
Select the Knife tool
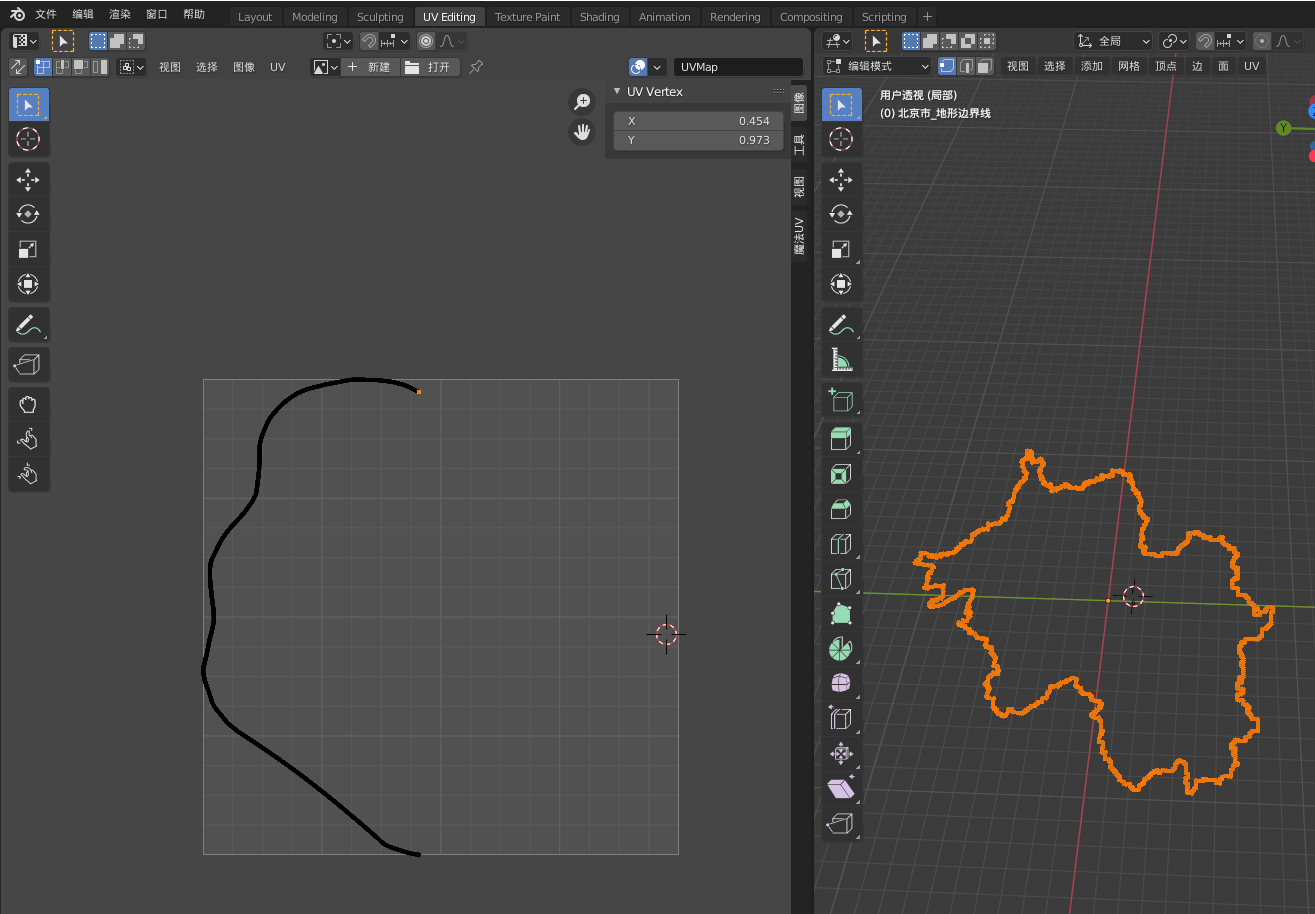(x=841, y=579)
